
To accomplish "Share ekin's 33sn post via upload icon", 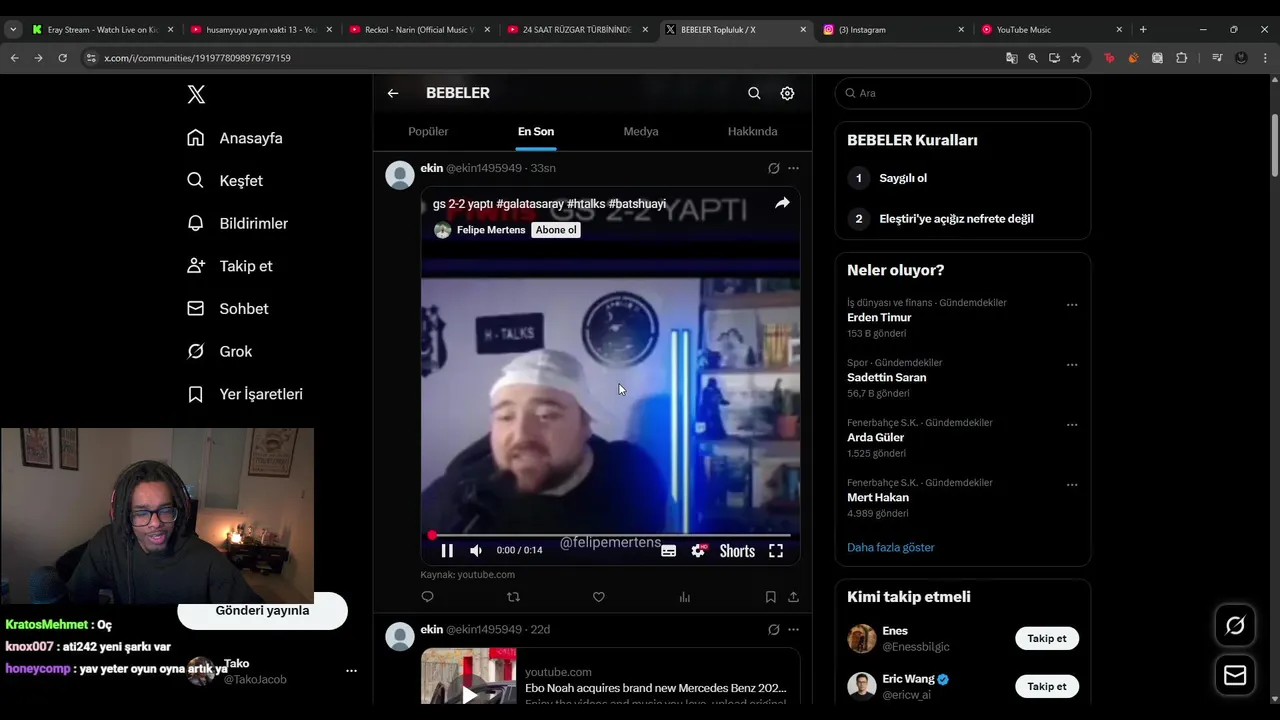I will (x=793, y=597).
